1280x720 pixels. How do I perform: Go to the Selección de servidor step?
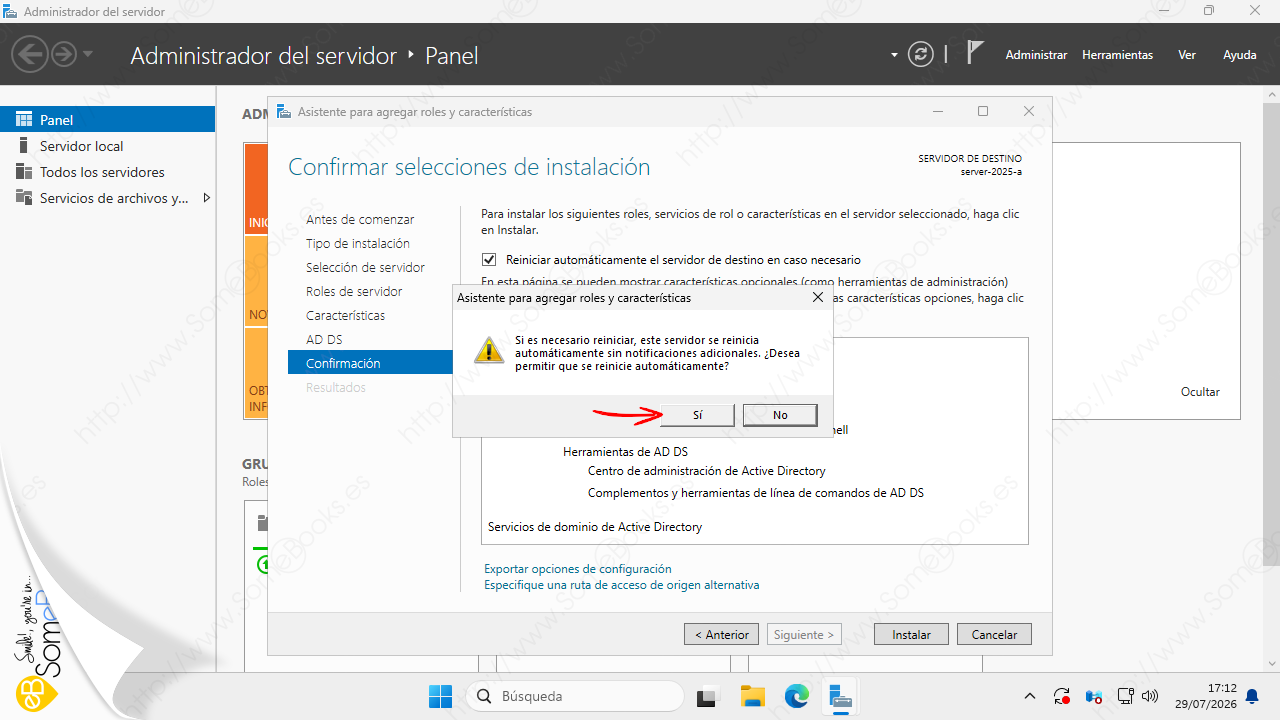pyautogui.click(x=365, y=267)
